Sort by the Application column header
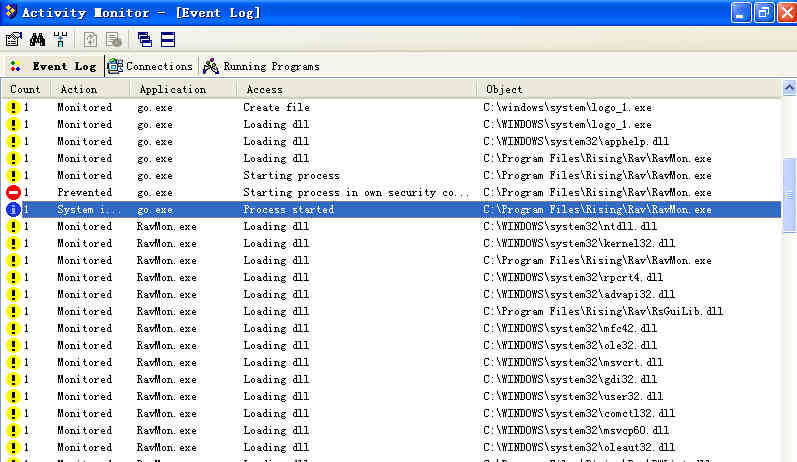This screenshot has height=462, width=797. (x=183, y=89)
